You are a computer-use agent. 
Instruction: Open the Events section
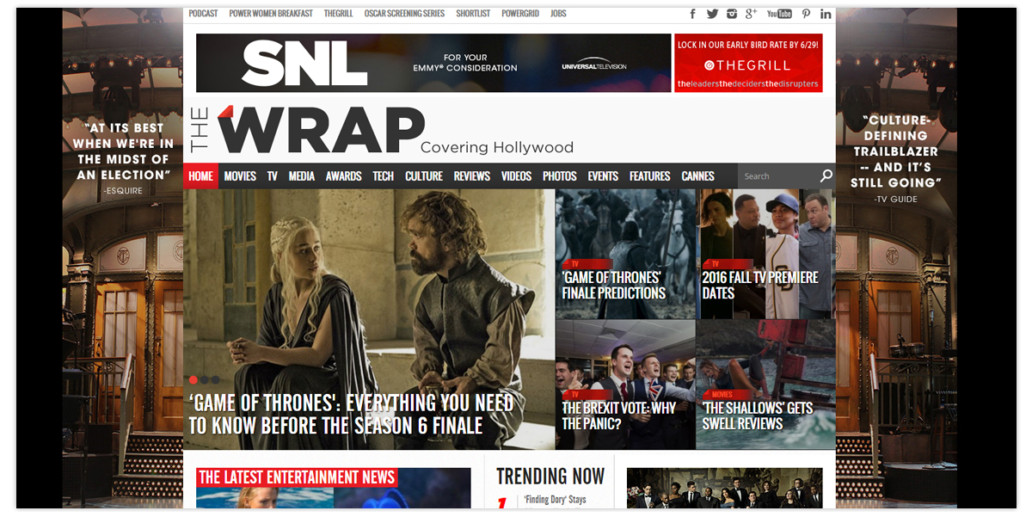click(603, 176)
